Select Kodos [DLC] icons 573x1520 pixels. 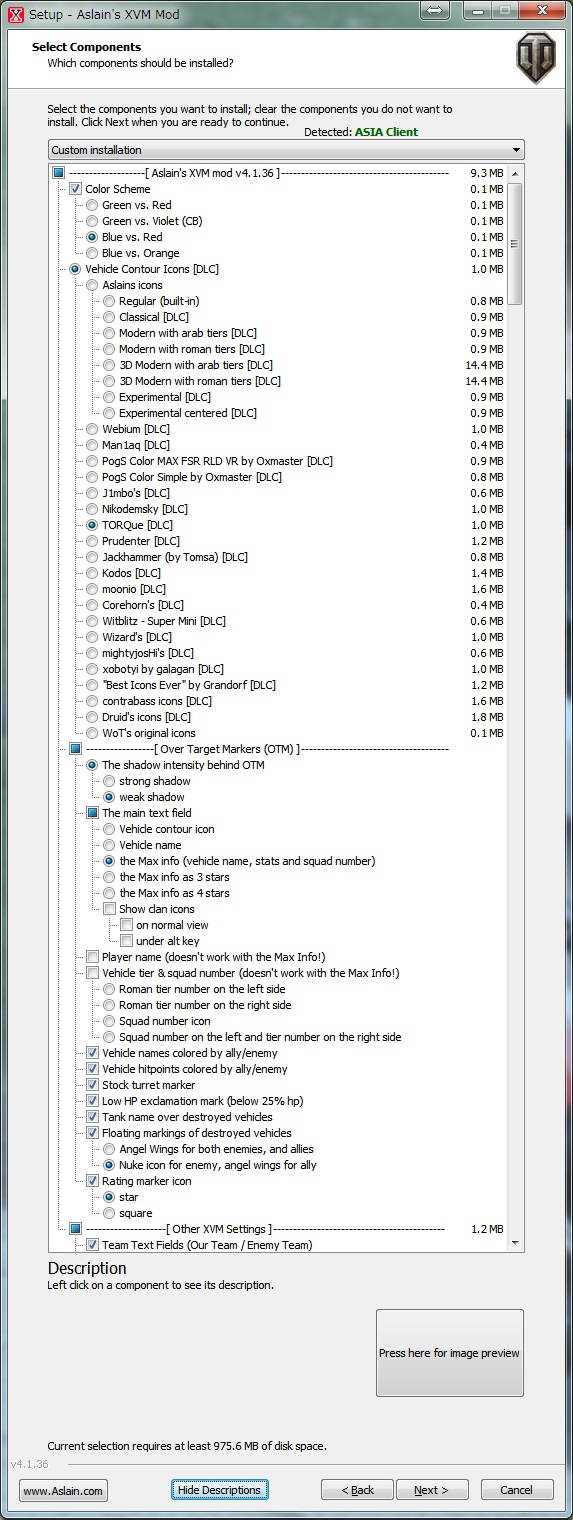[92, 573]
